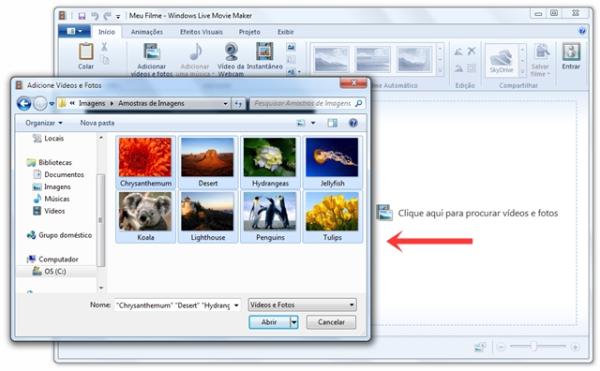The image size is (600, 371).
Task: Click the remove X icon in Edição group
Action: pyautogui.click(x=472, y=51)
